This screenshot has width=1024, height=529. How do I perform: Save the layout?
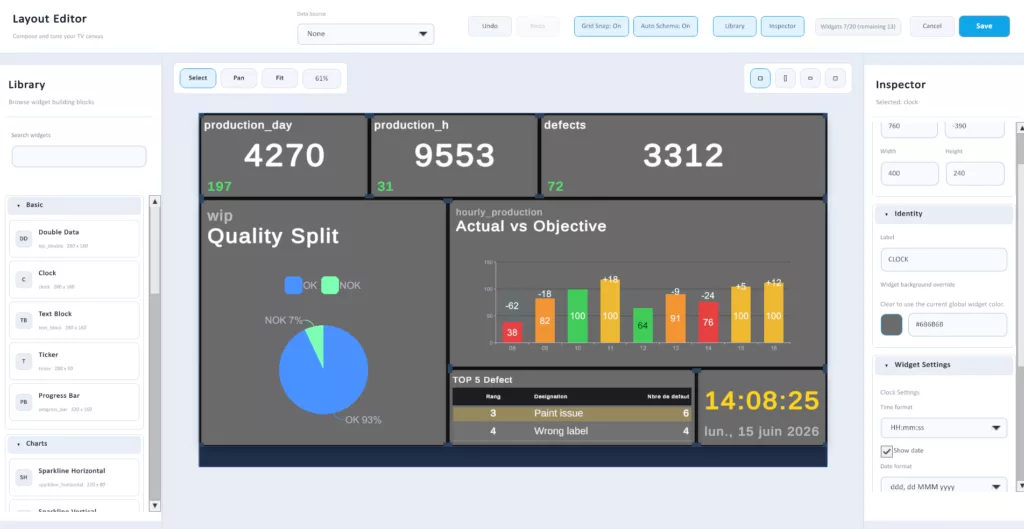tap(984, 26)
